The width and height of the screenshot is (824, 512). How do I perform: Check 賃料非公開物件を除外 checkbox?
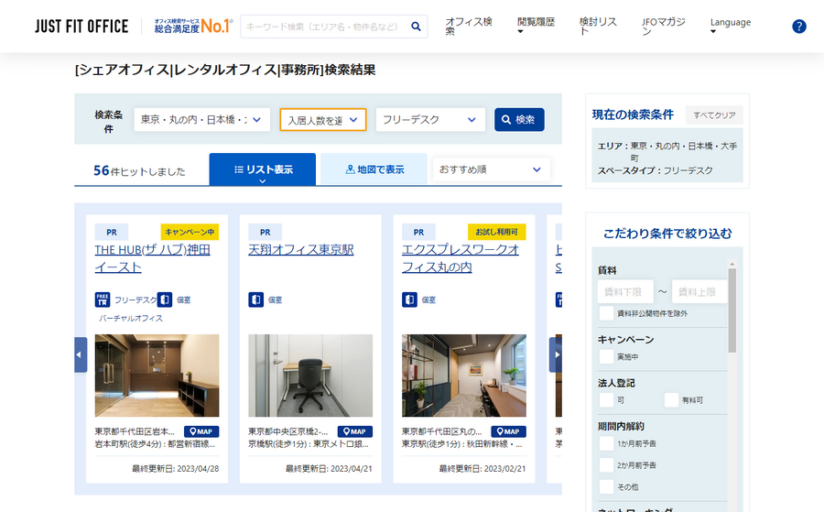pyautogui.click(x=606, y=313)
